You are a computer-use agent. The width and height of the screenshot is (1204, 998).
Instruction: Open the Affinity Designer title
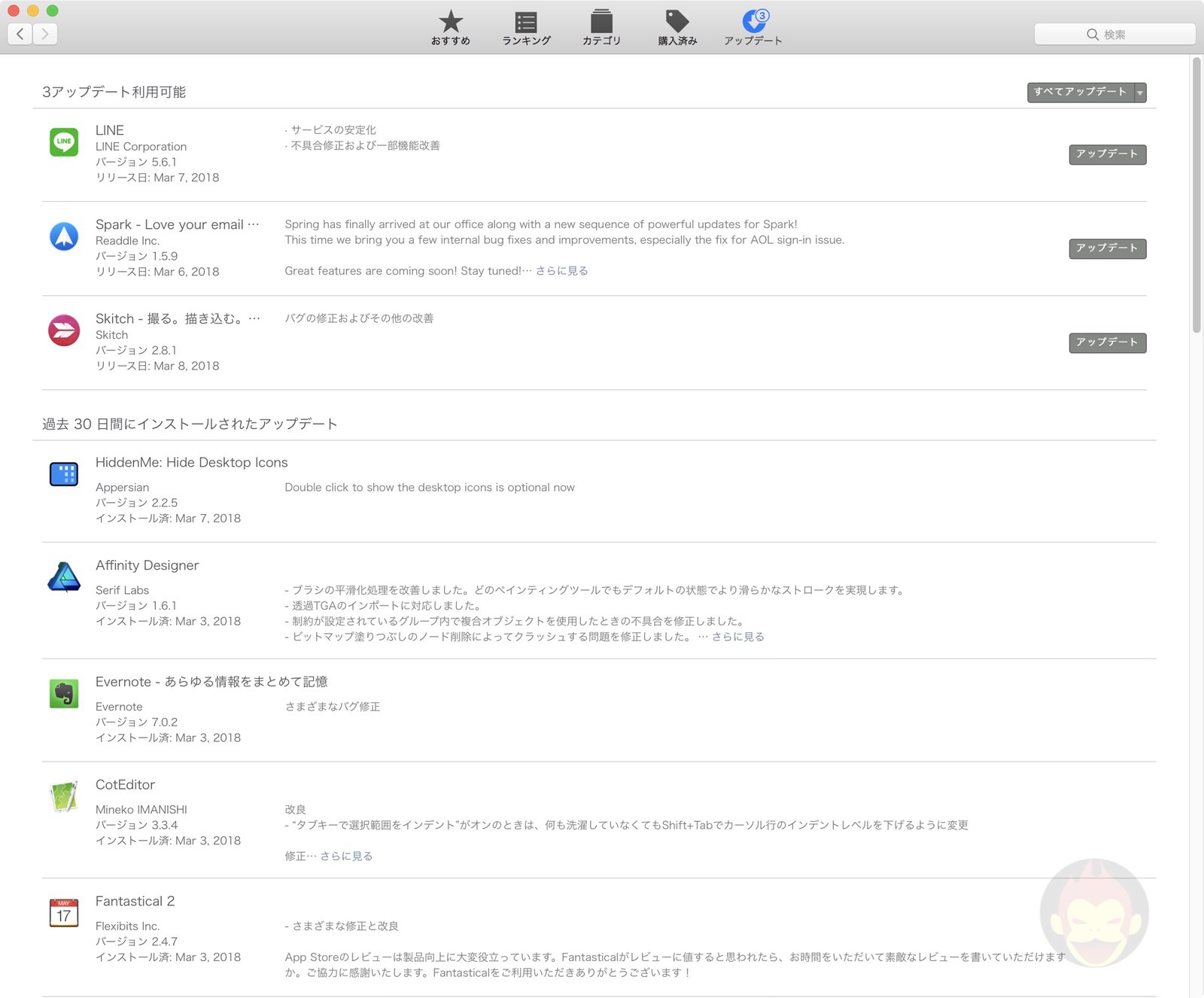click(x=147, y=565)
